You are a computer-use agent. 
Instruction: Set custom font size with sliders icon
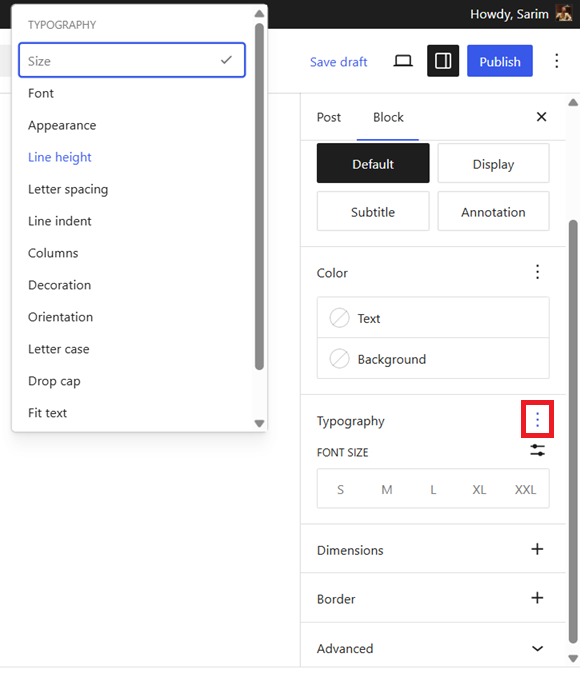pos(537,450)
